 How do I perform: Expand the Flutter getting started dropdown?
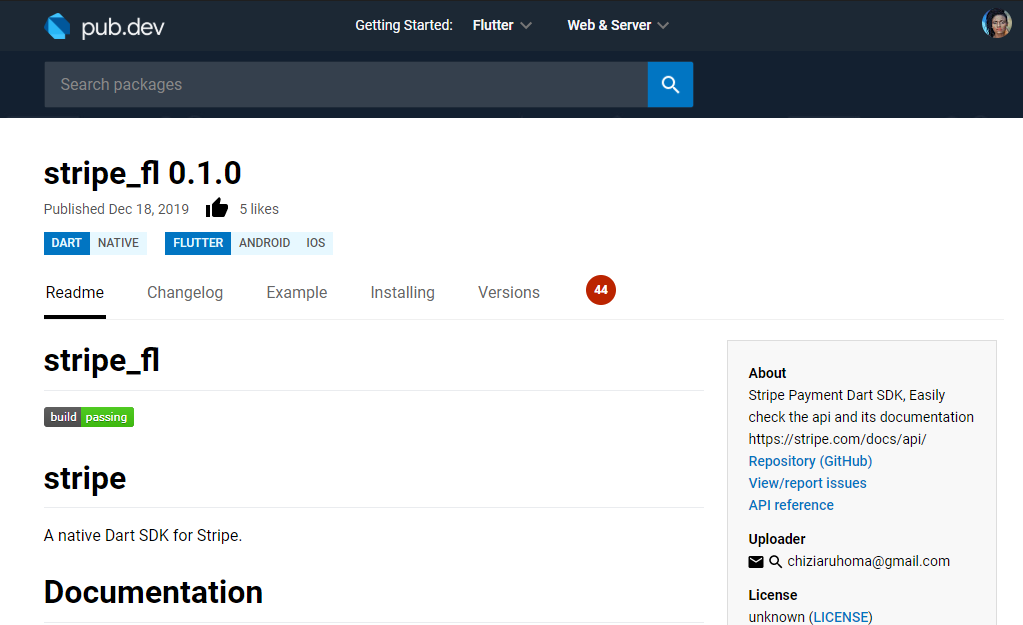click(502, 25)
